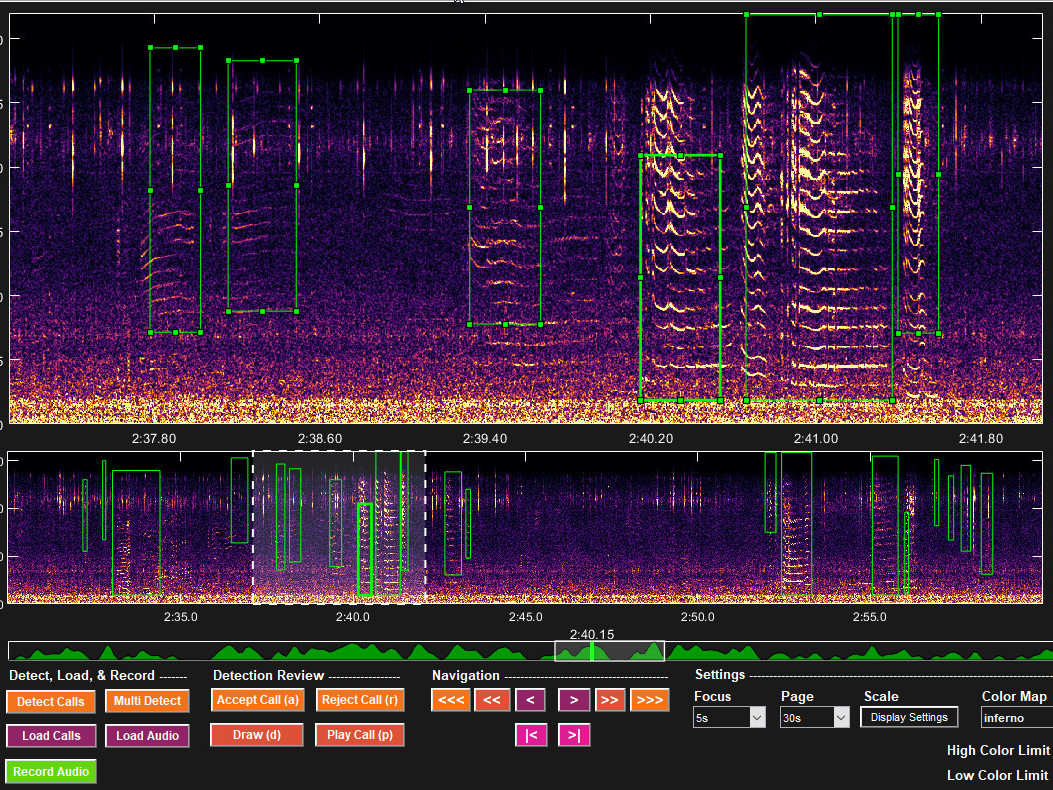Click the double left arrow navigation button
Viewport: 1053px width, 790px height.
click(x=492, y=700)
